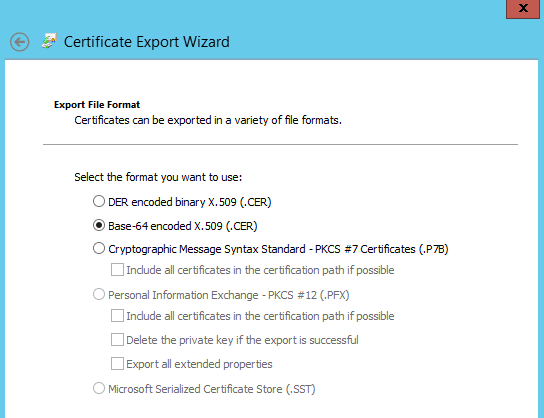Click the Export File Format heading
The image size is (544, 418).
(97, 105)
